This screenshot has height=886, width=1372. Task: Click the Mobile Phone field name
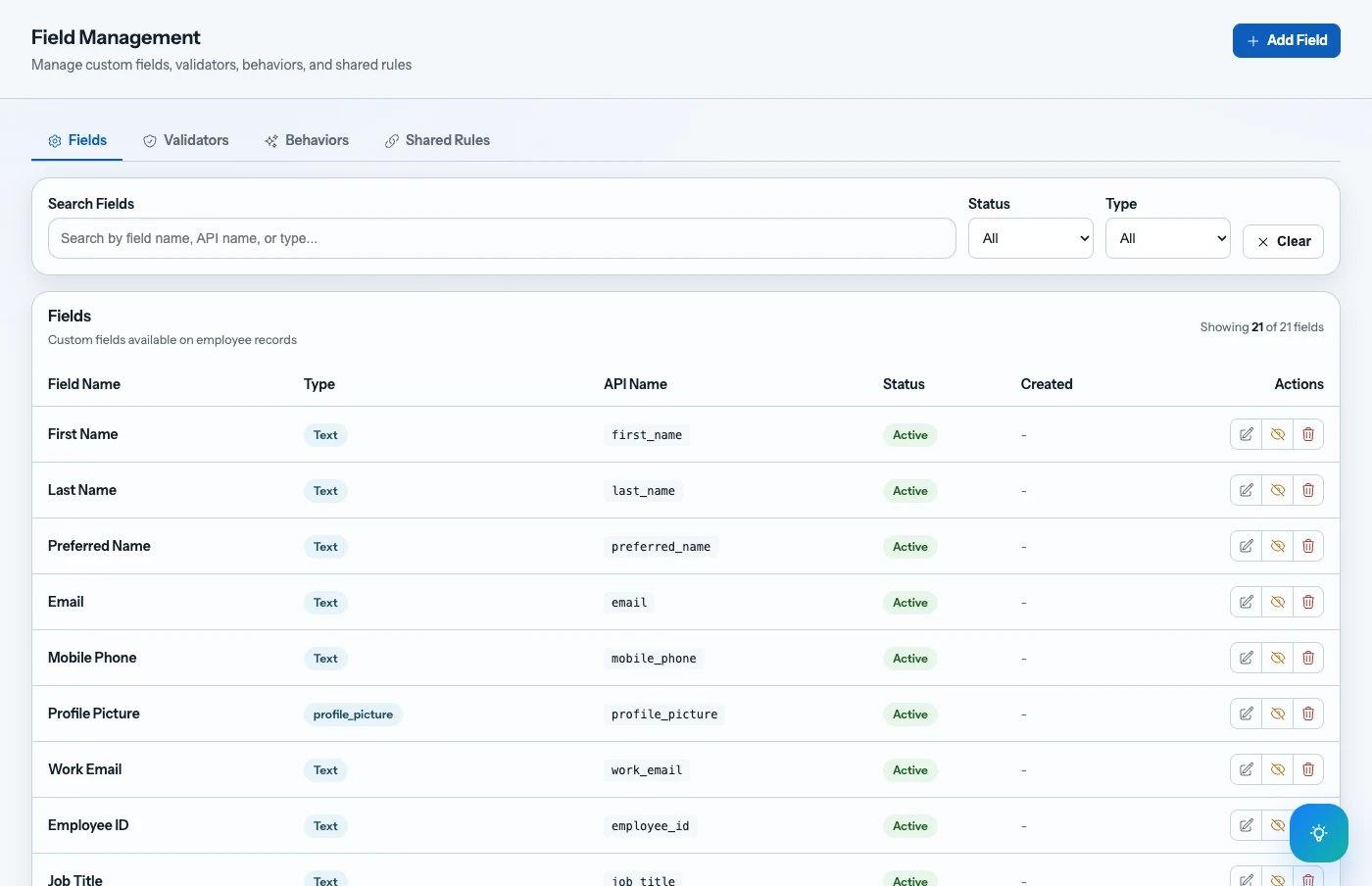(x=92, y=658)
